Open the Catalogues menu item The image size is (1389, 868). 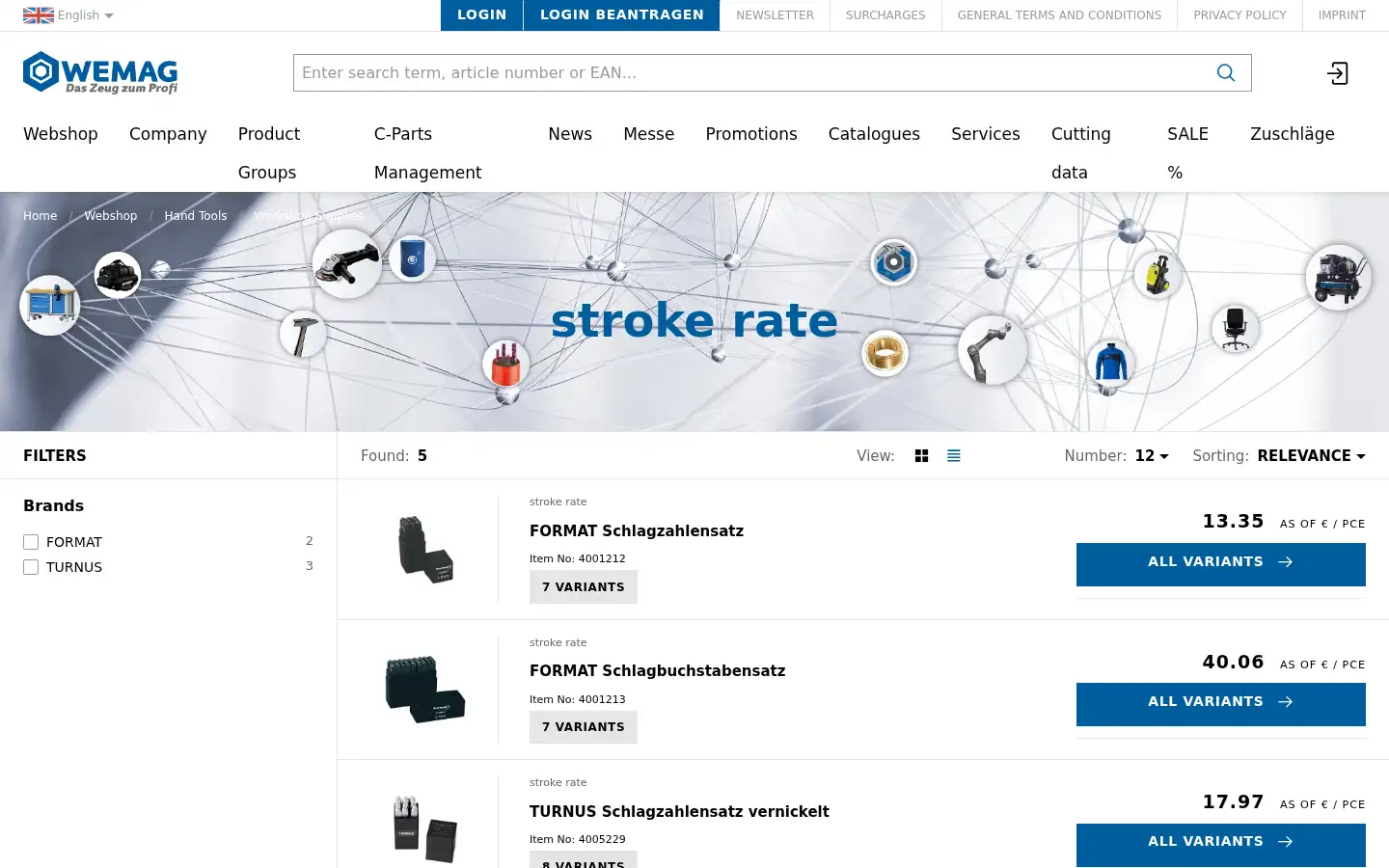[x=874, y=134]
